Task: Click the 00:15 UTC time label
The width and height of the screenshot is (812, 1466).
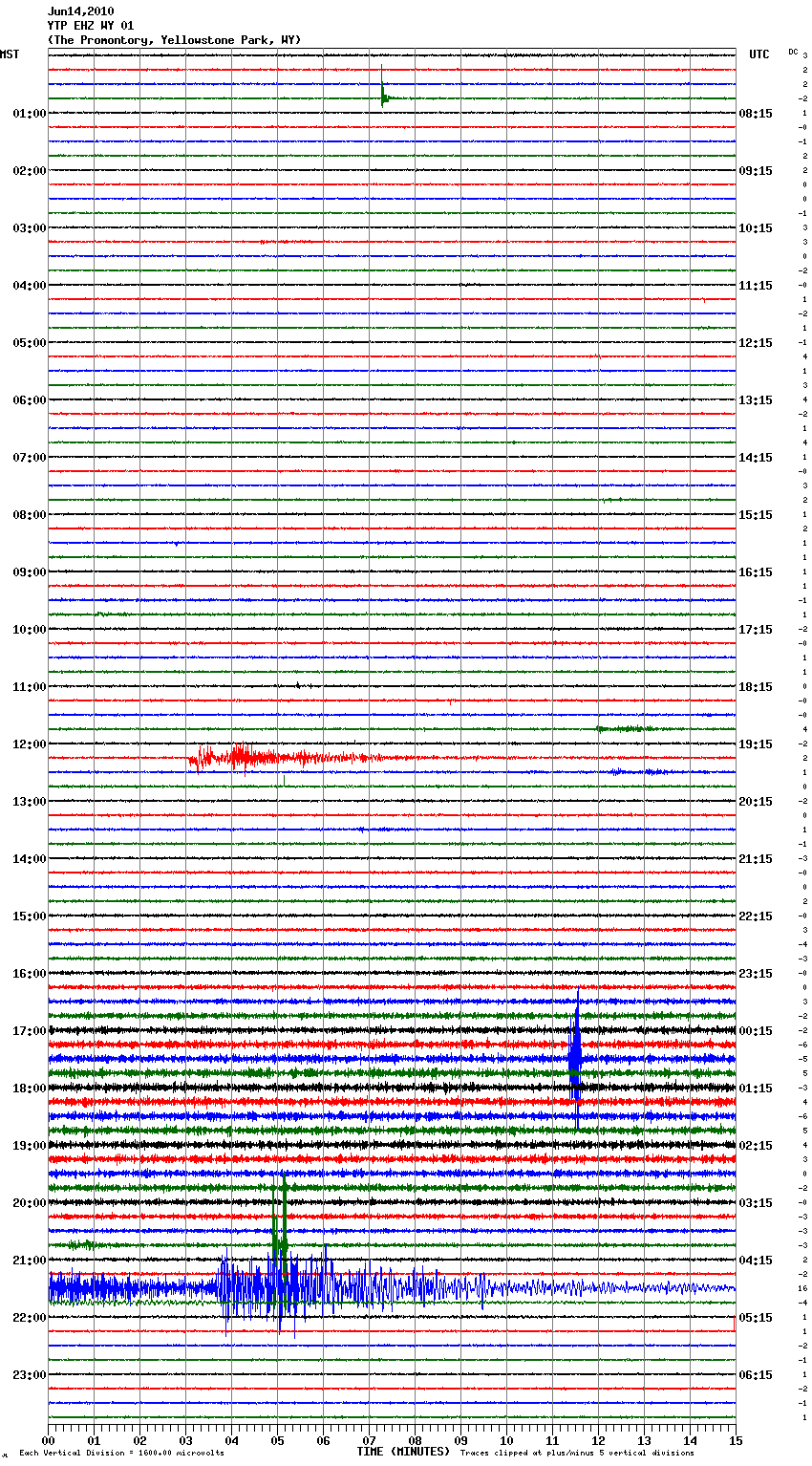Action: tap(756, 1031)
